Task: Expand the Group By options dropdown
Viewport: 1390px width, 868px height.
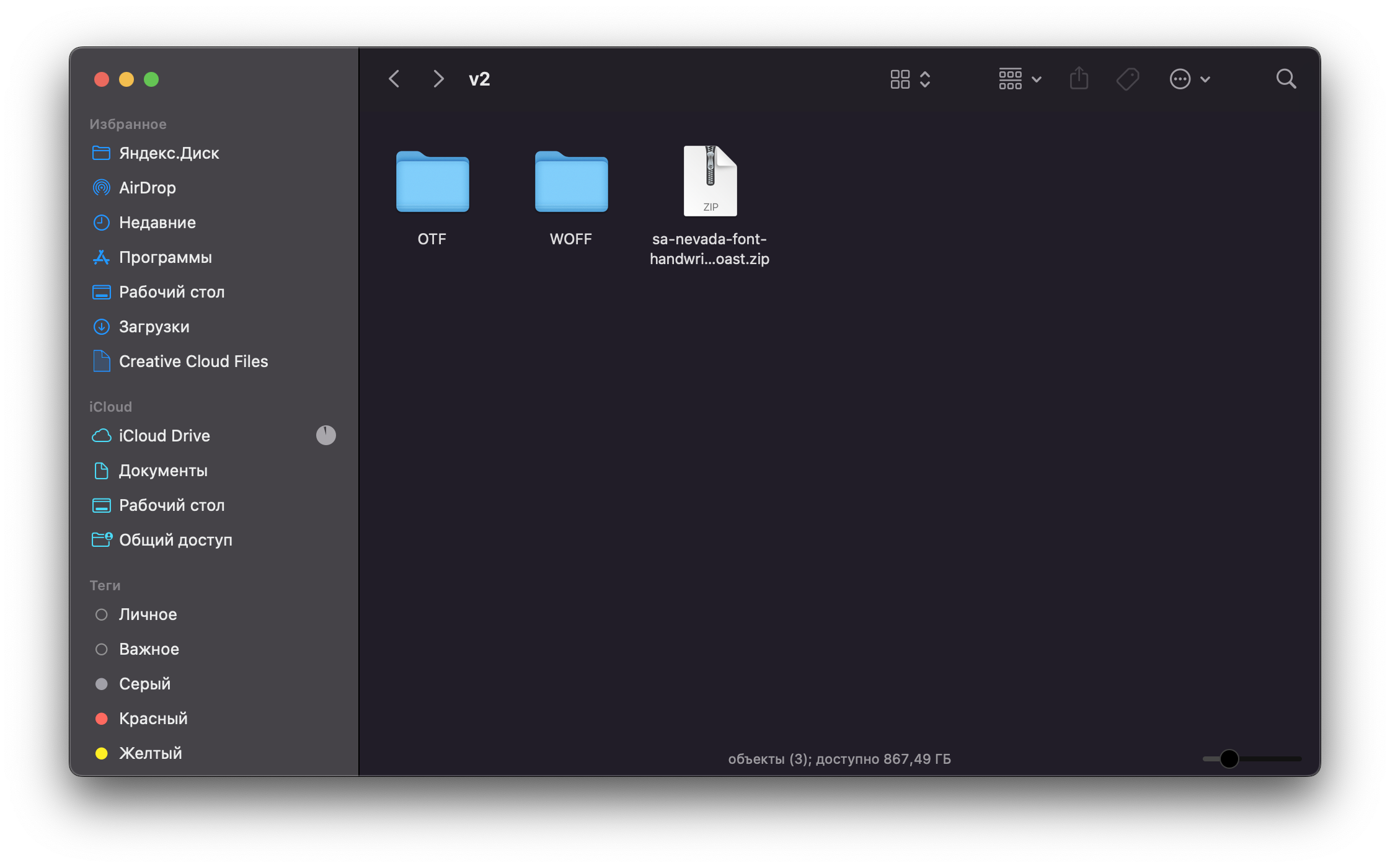Action: coord(1020,79)
